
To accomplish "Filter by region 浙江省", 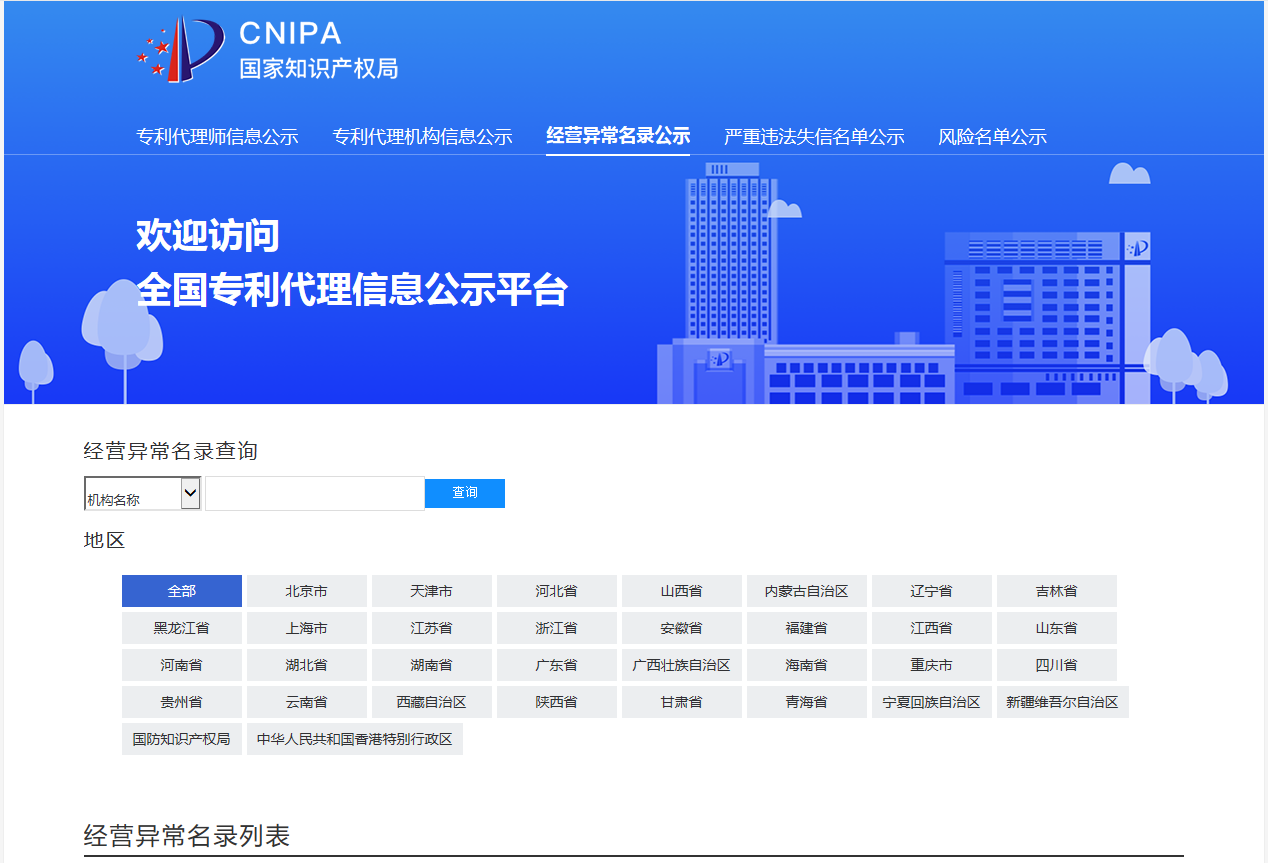I will coord(557,628).
